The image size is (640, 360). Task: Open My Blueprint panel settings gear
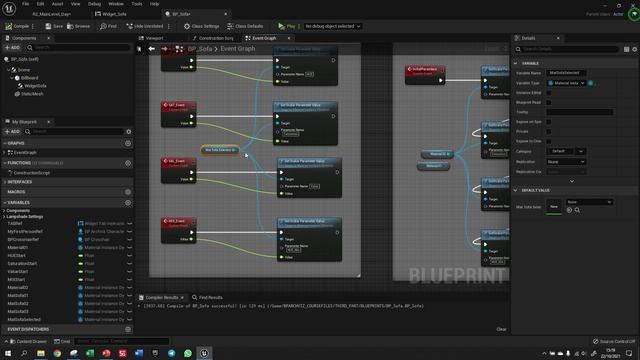pyautogui.click(x=129, y=131)
